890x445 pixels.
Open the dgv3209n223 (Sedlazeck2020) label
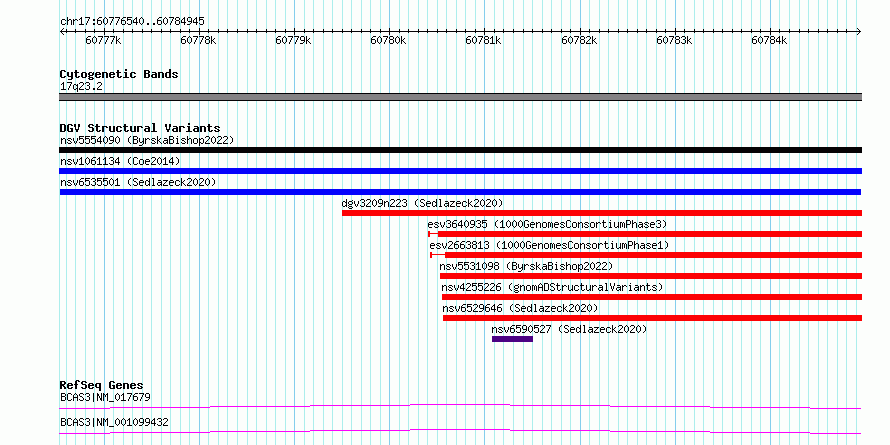[422, 203]
